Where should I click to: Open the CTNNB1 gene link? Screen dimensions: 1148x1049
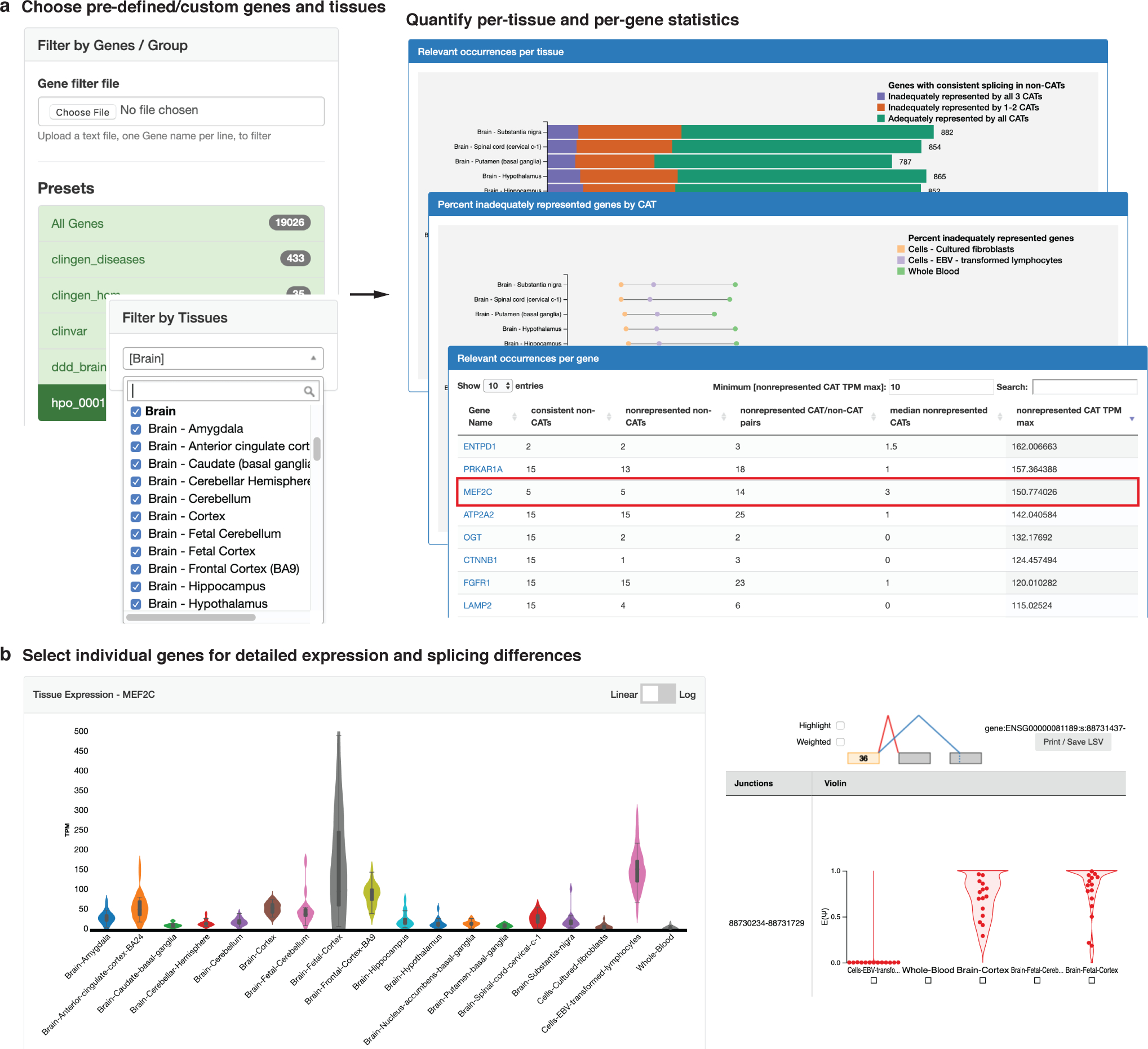(x=480, y=560)
